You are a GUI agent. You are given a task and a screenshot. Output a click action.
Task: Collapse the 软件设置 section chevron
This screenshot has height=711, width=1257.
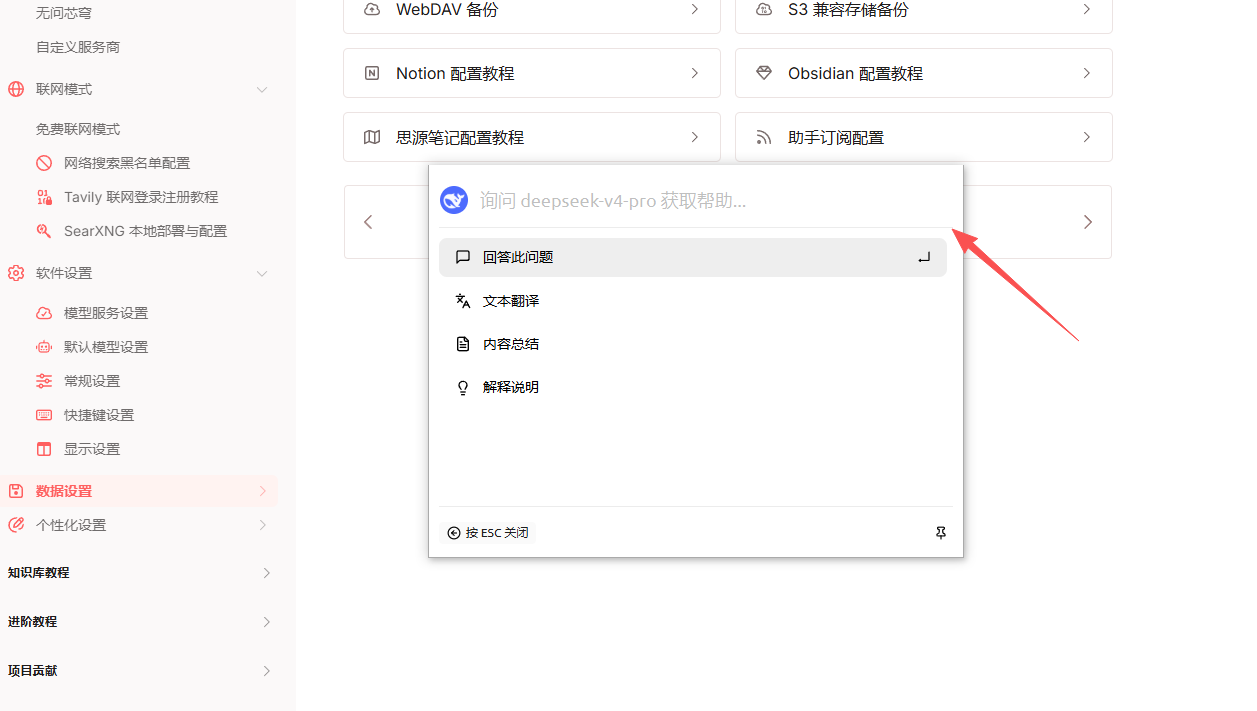tap(262, 273)
